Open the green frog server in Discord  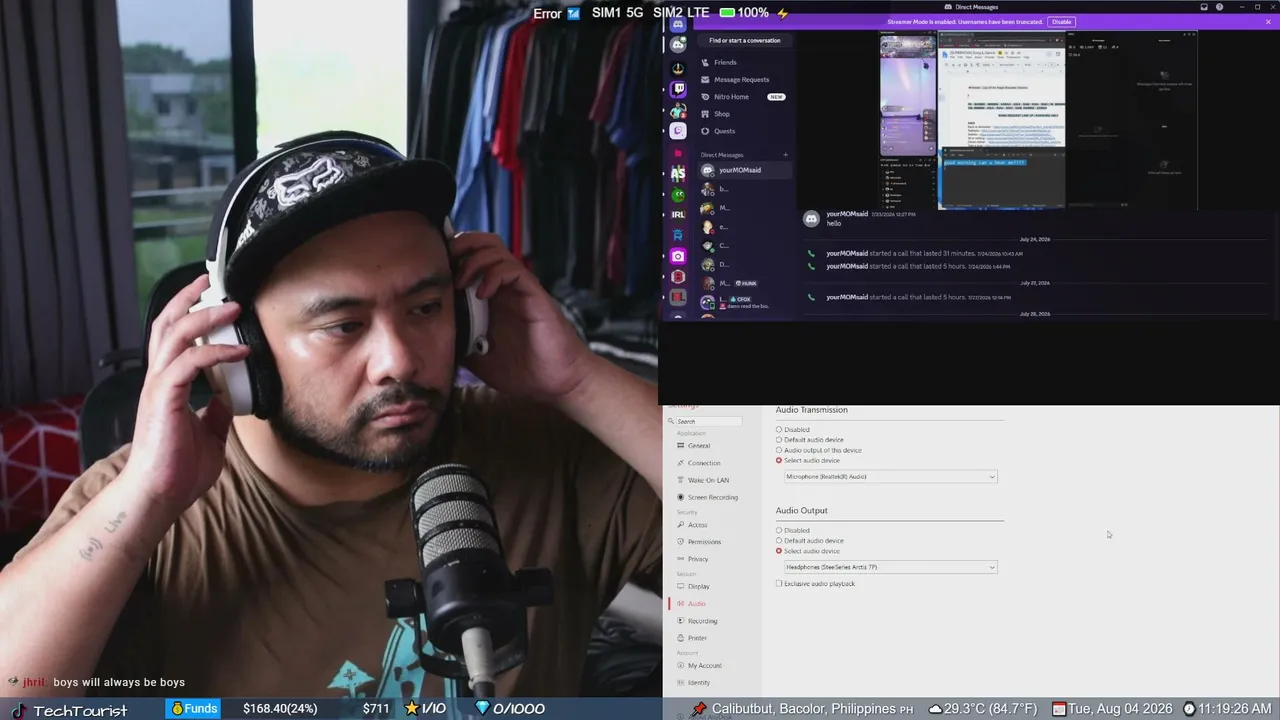coord(678,194)
